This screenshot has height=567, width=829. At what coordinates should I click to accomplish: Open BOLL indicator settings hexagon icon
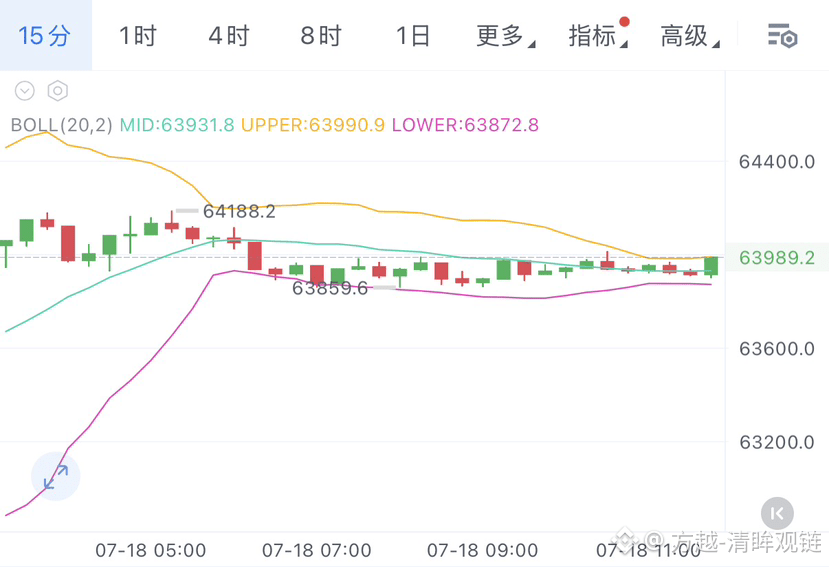[58, 91]
